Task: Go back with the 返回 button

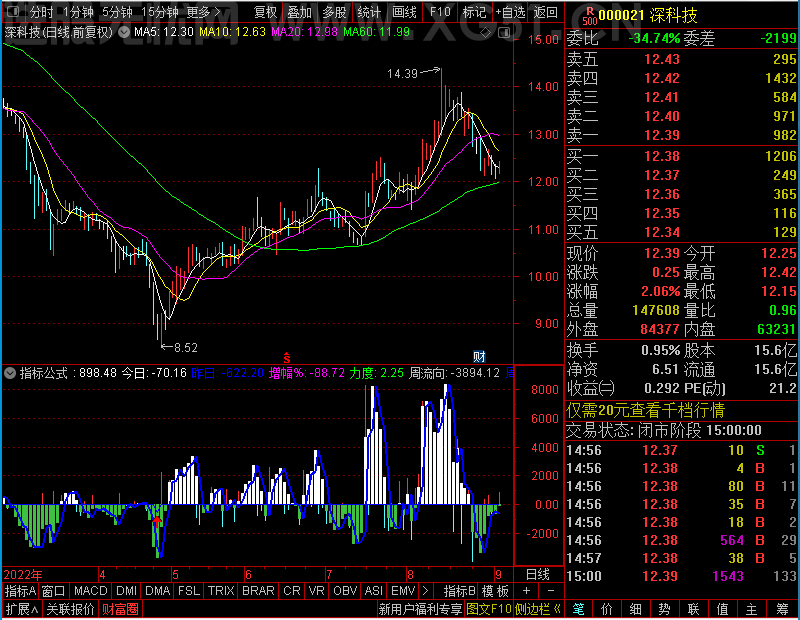Action: tap(545, 12)
